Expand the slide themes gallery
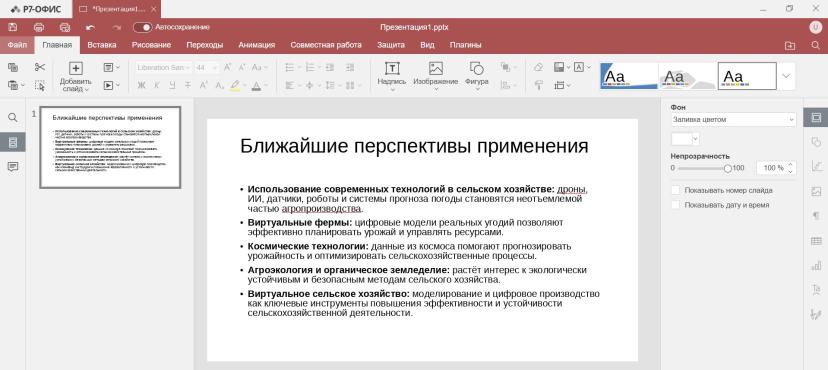 pyautogui.click(x=786, y=76)
